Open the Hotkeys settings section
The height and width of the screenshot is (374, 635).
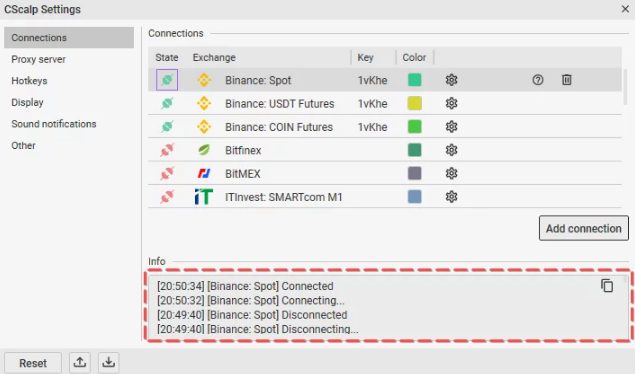point(29,81)
